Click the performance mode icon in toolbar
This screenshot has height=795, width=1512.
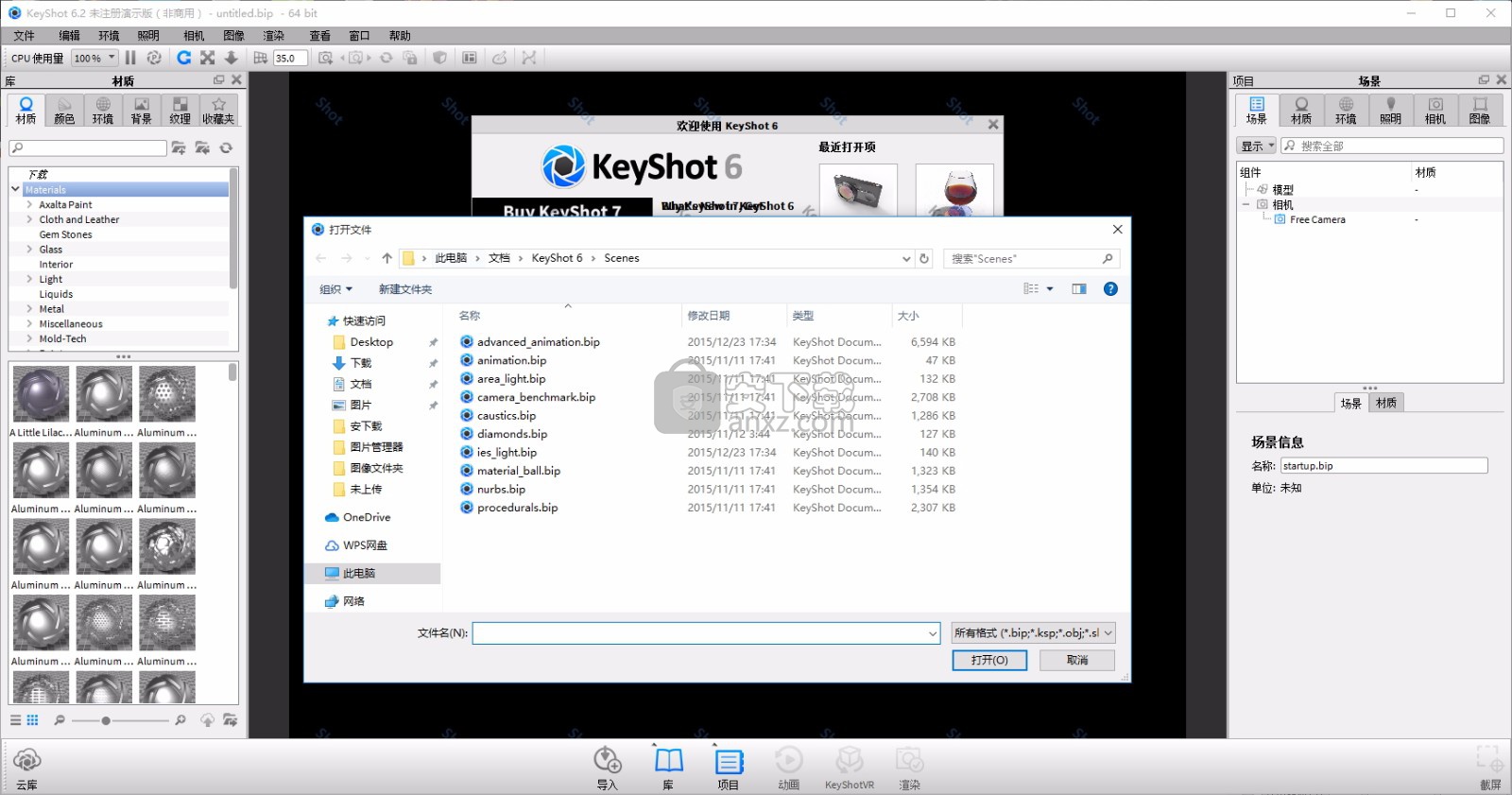pyautogui.click(x=154, y=58)
